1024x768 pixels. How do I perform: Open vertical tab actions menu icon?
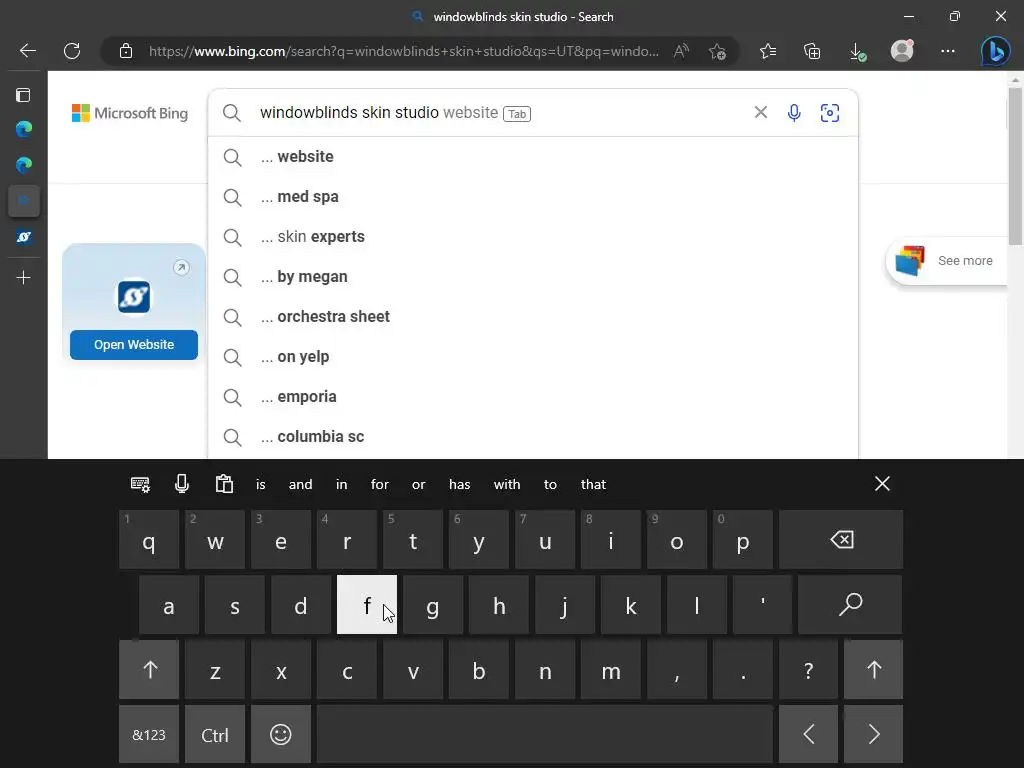[x=24, y=95]
